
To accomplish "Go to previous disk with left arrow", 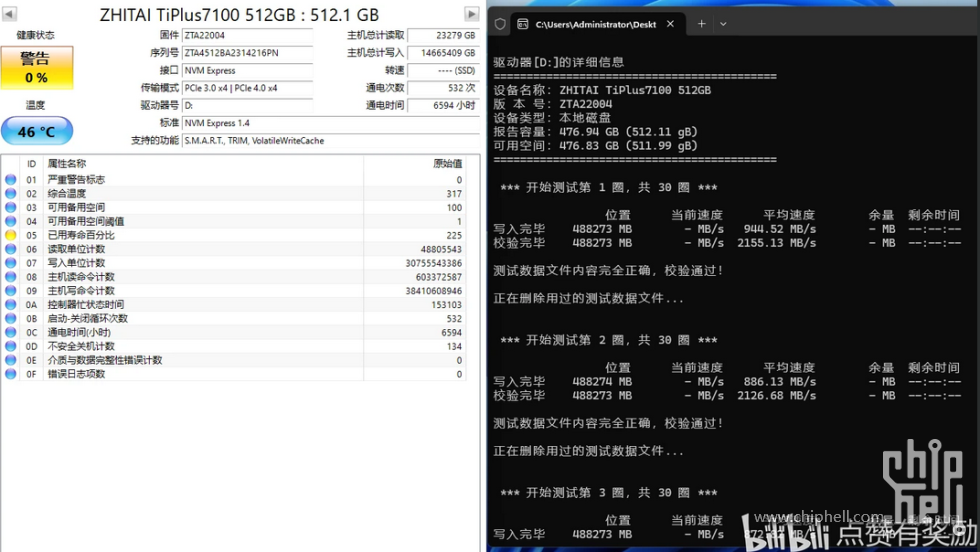I will point(9,14).
